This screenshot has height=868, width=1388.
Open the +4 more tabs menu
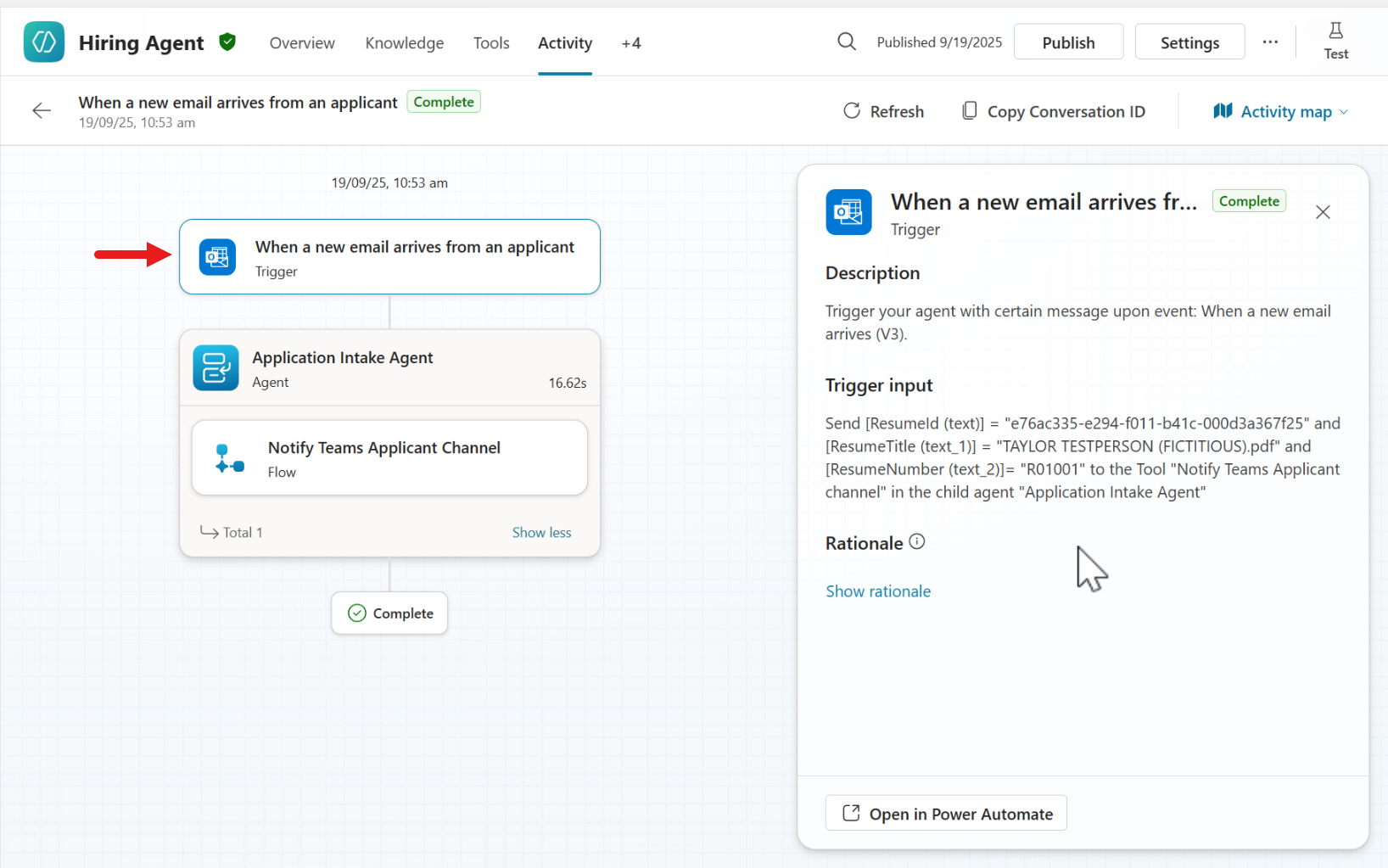pyautogui.click(x=630, y=43)
